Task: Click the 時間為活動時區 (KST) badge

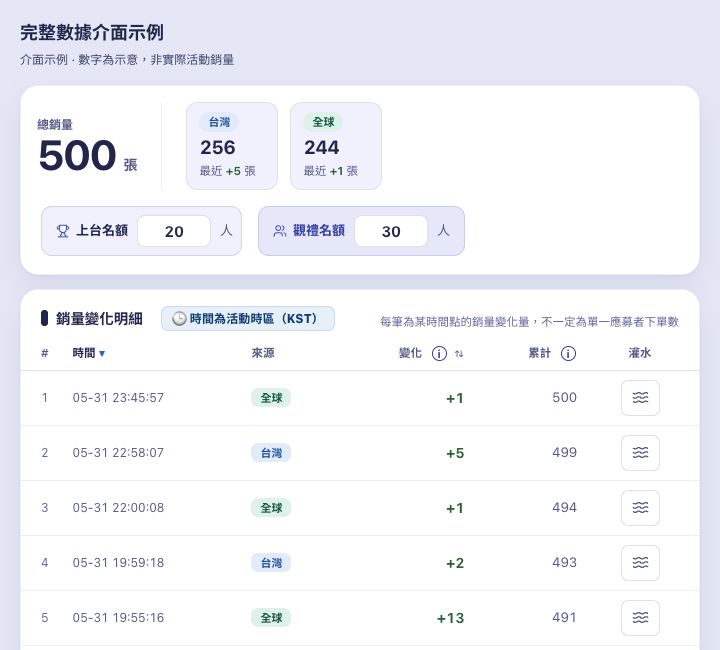Action: click(248, 319)
